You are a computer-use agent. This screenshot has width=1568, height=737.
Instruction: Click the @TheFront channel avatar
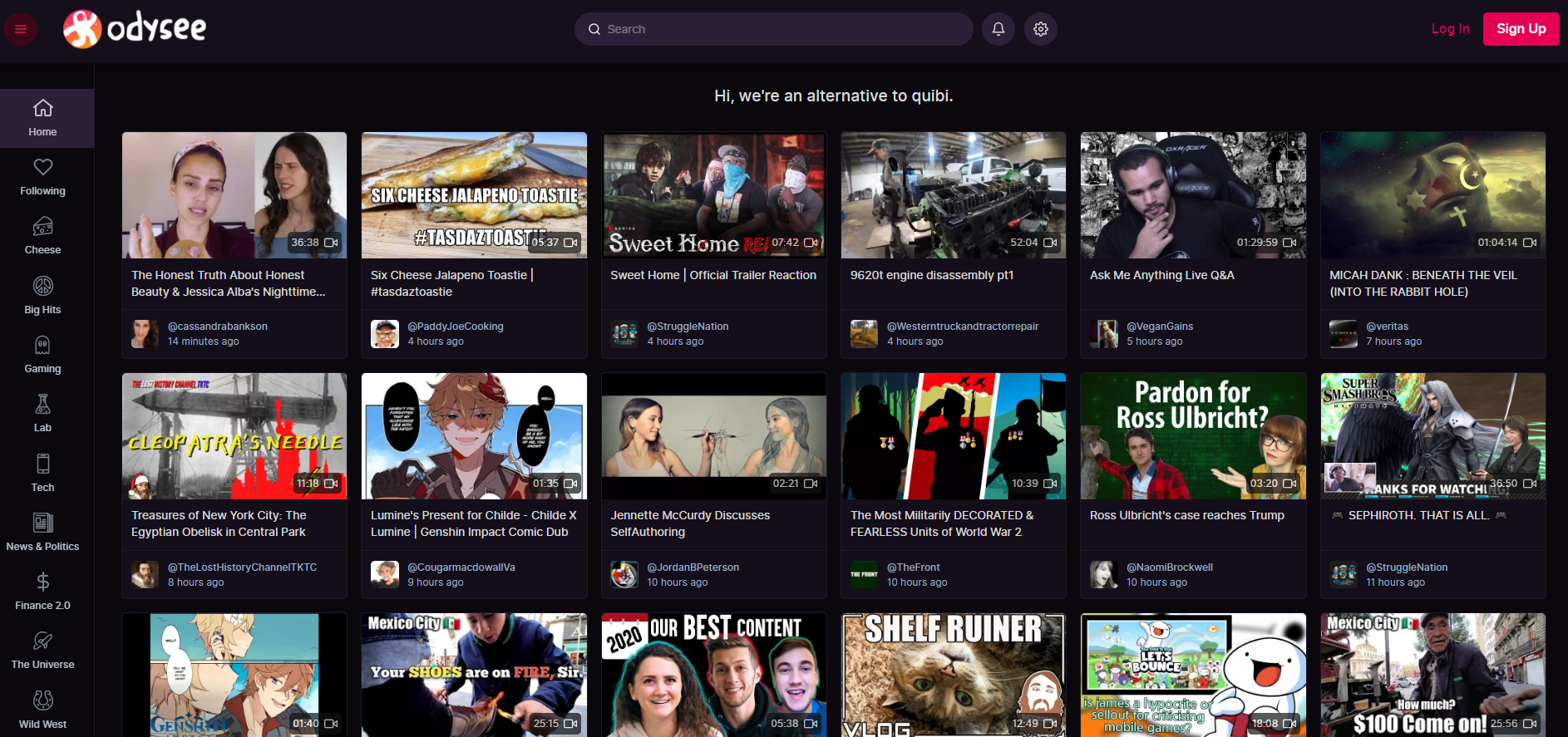tap(865, 575)
